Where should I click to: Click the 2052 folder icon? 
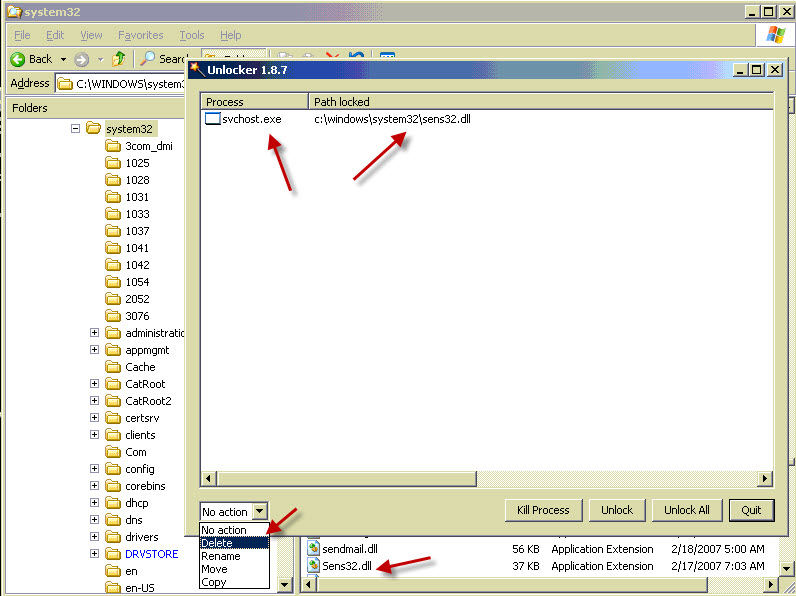113,299
